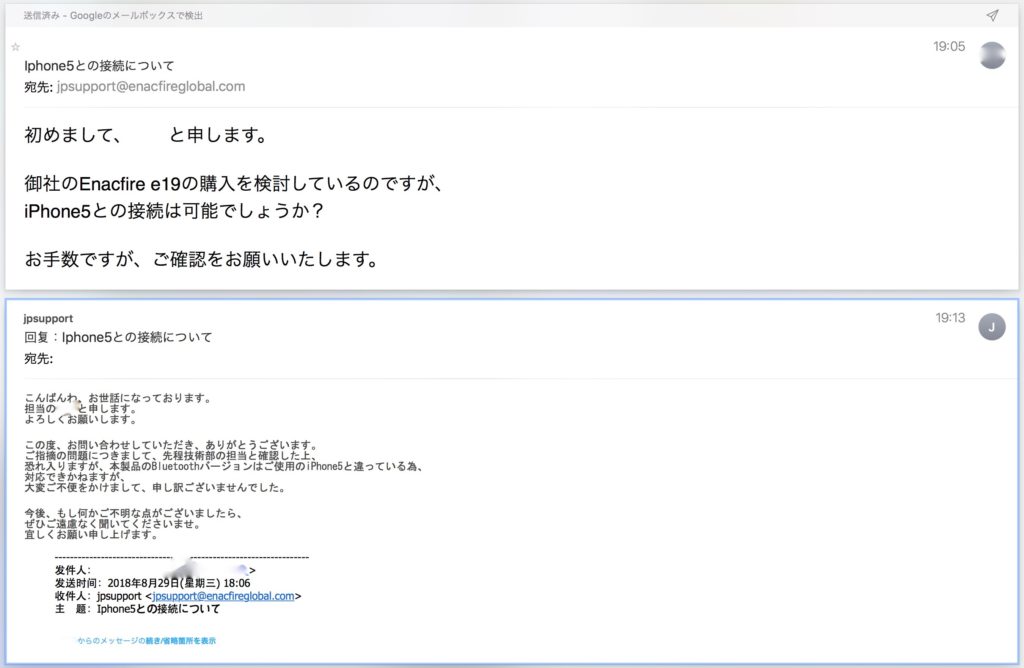This screenshot has height=668, width=1024.
Task: Click the quoted "发件人:" sender label
Action: 72,570
